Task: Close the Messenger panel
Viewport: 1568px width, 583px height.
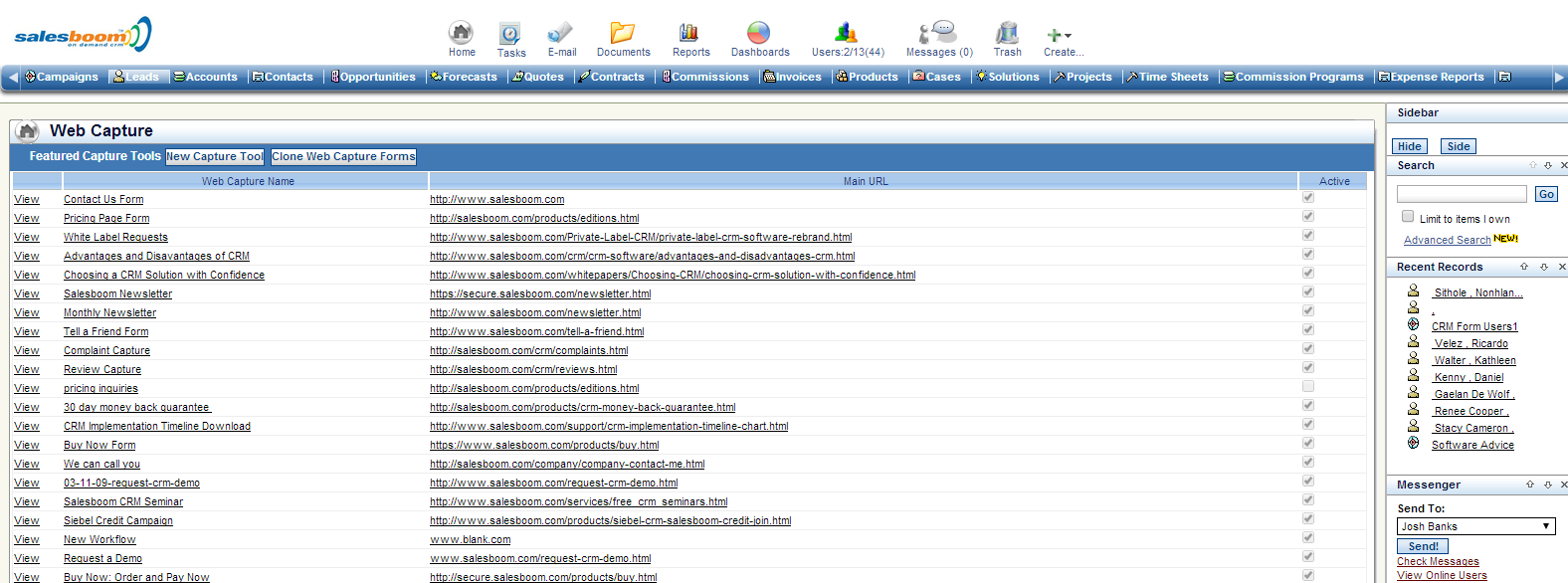Action: (x=1563, y=485)
